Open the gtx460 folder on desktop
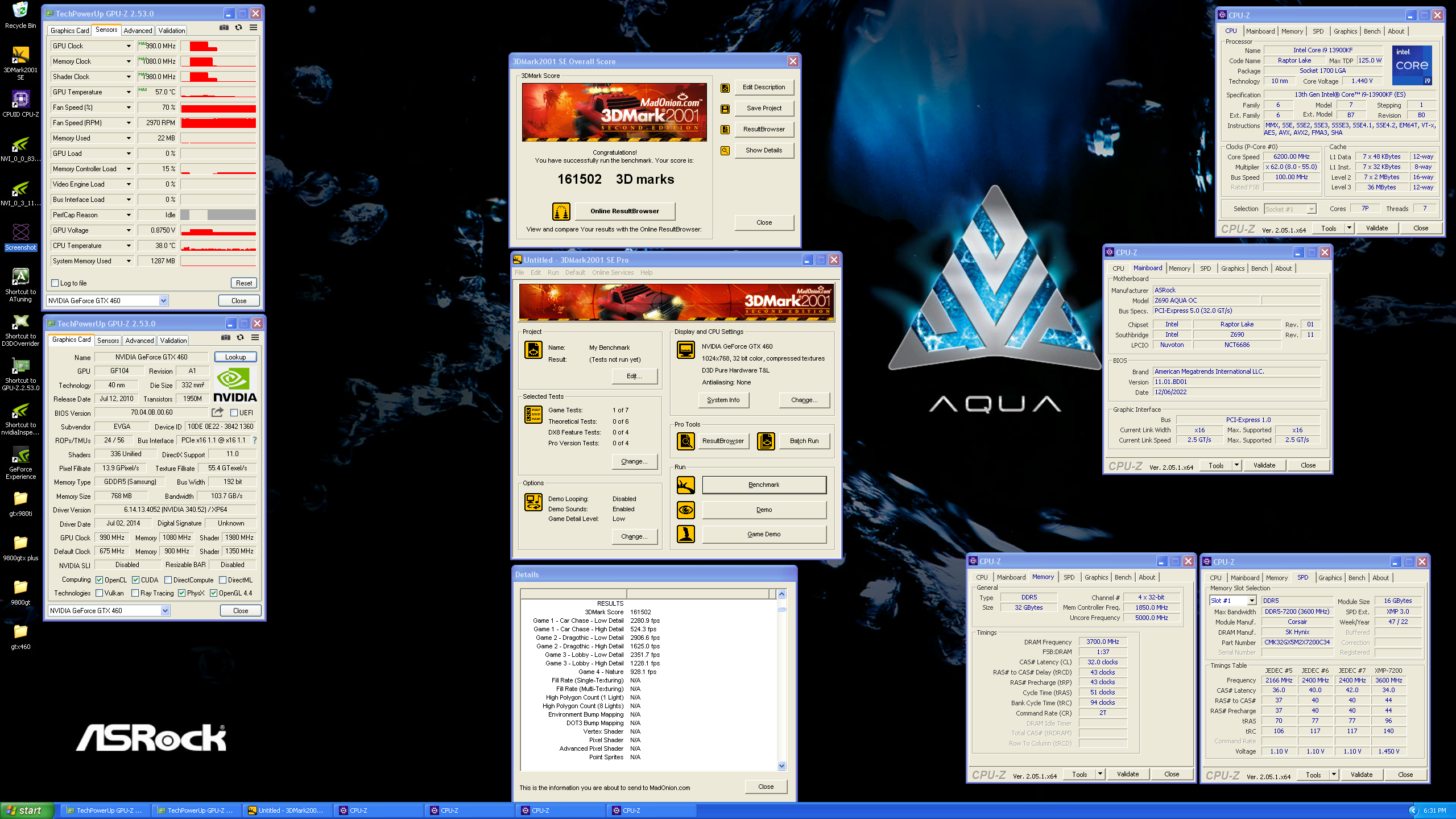The image size is (1456, 819). (20, 636)
